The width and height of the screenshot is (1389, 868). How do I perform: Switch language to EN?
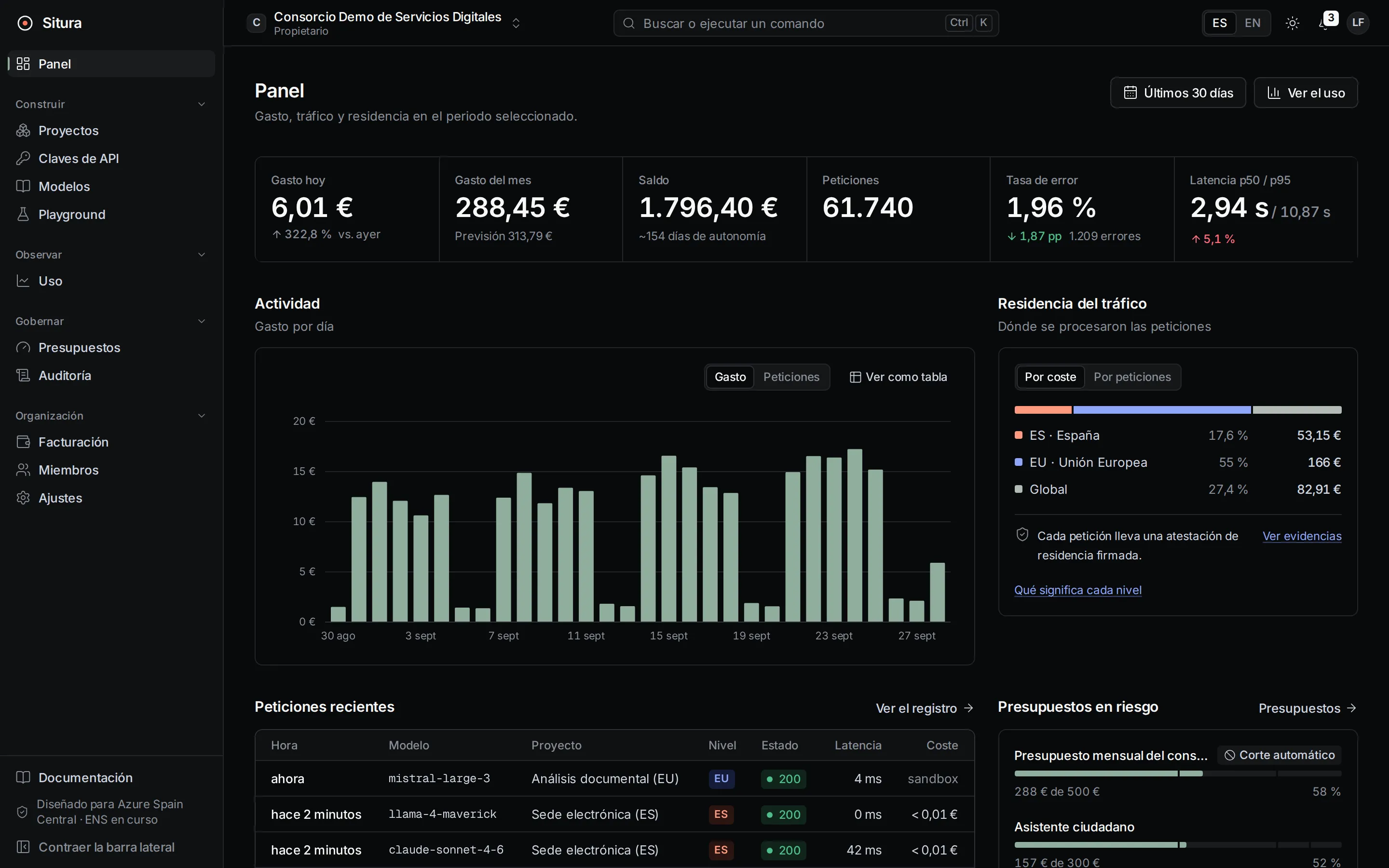pos(1253,23)
